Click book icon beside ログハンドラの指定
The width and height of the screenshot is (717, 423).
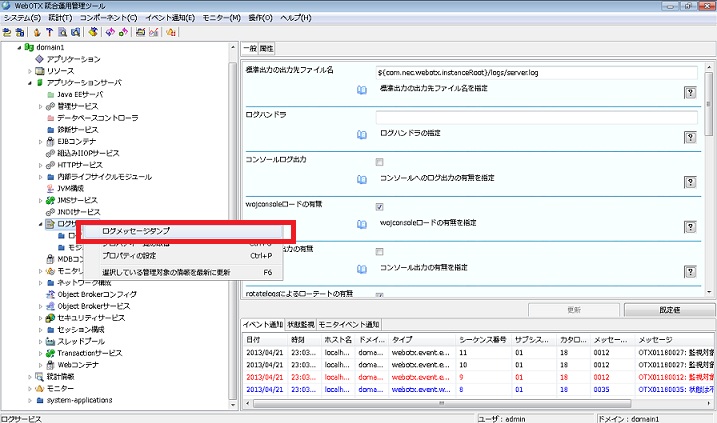click(362, 135)
